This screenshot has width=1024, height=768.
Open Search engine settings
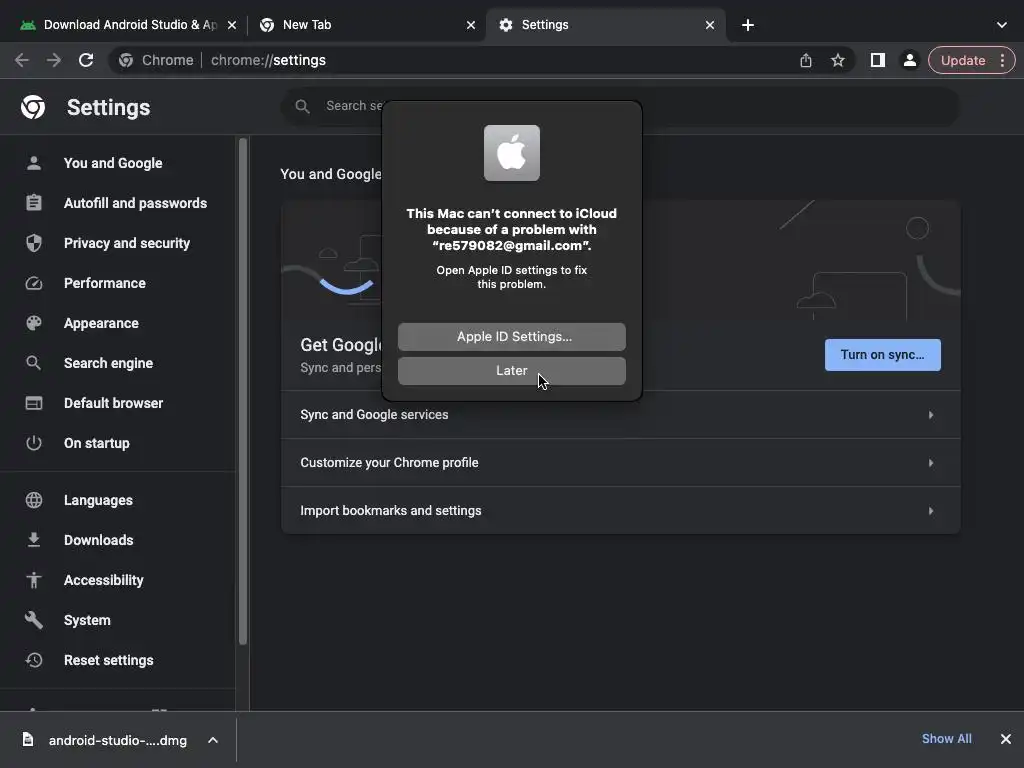pyautogui.click(x=108, y=363)
